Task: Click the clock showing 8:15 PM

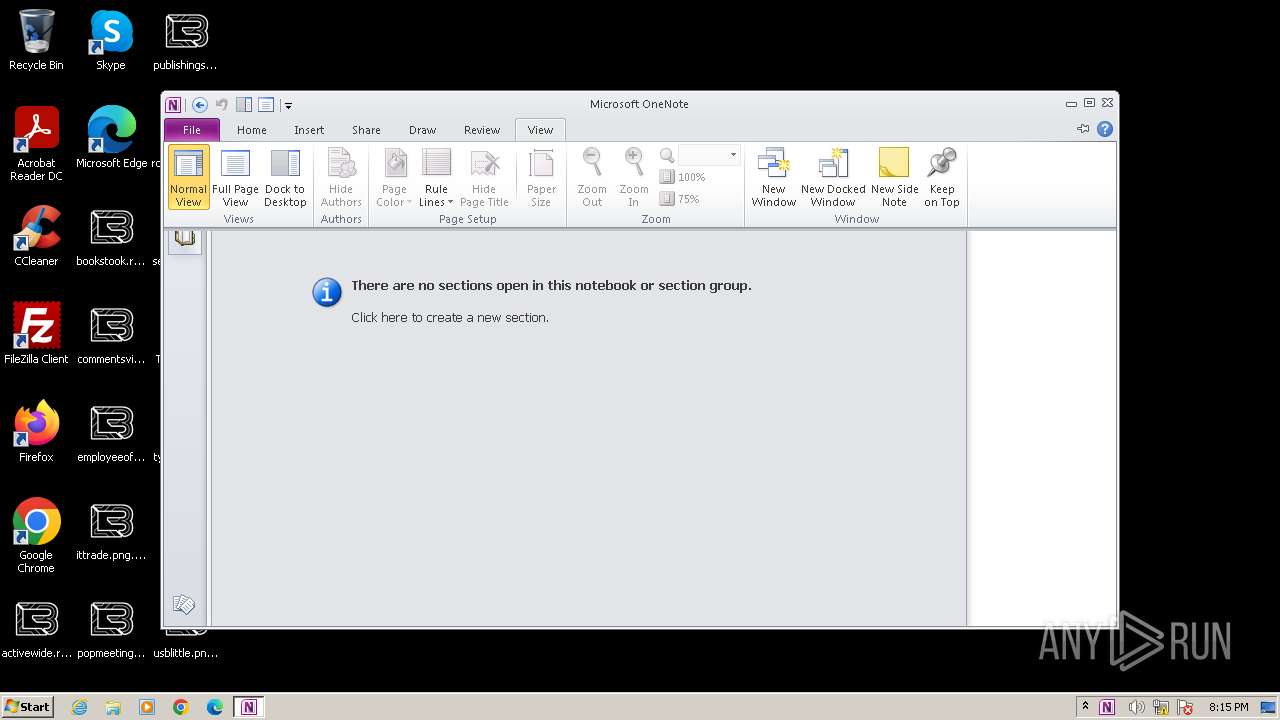Action: [1228, 707]
